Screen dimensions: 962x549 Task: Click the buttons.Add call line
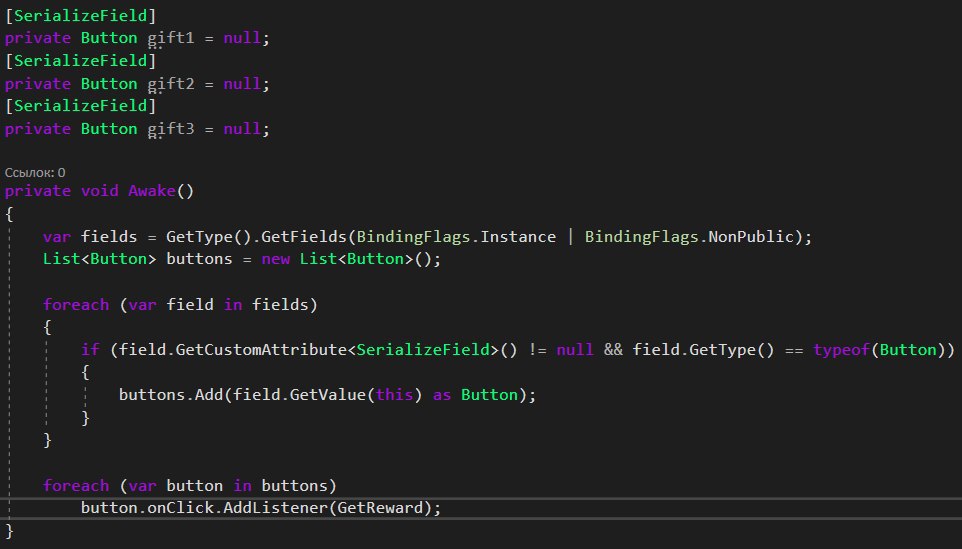(x=327, y=394)
